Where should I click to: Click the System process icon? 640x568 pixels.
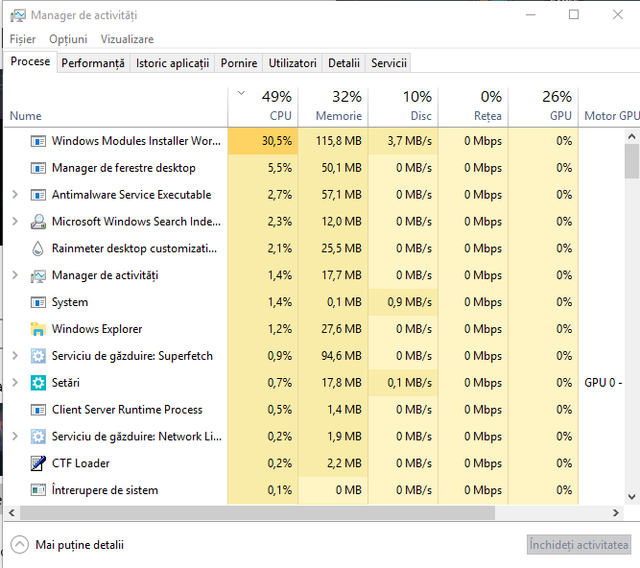[x=38, y=302]
